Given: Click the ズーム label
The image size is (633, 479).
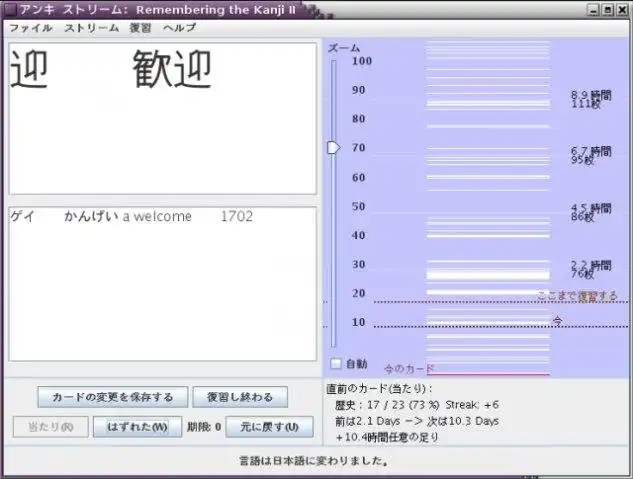Looking at the screenshot, I should pyautogui.click(x=344, y=48).
